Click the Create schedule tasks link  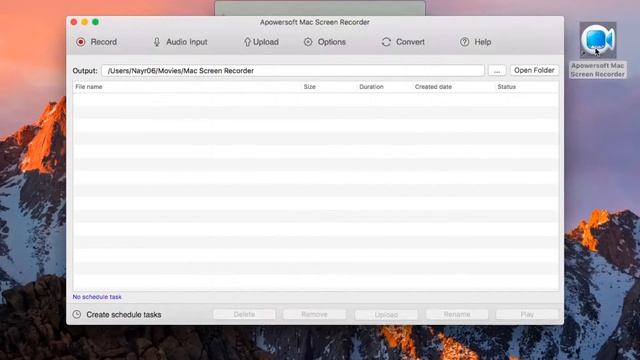click(x=124, y=315)
